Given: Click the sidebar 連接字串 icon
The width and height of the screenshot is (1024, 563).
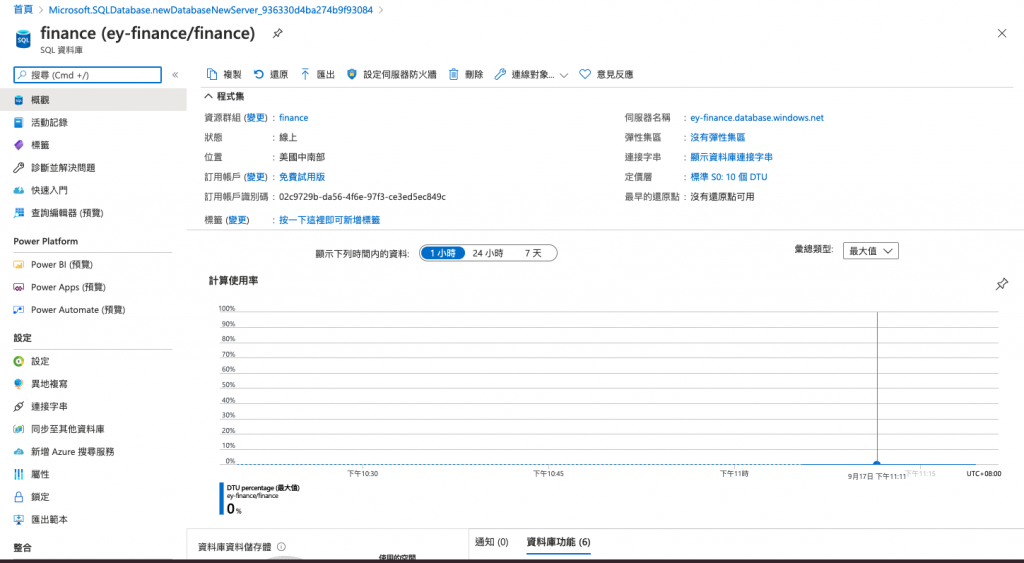Looking at the screenshot, I should point(19,406).
